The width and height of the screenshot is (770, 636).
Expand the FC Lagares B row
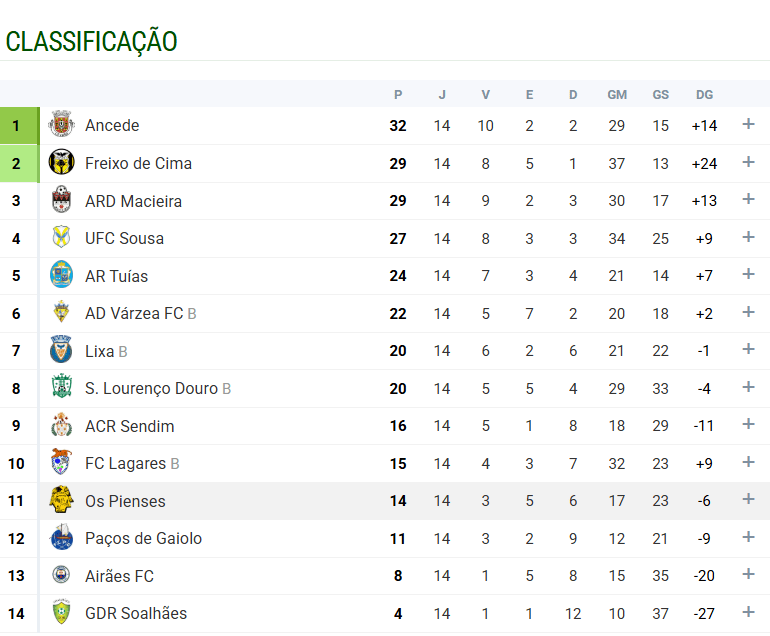(x=748, y=462)
